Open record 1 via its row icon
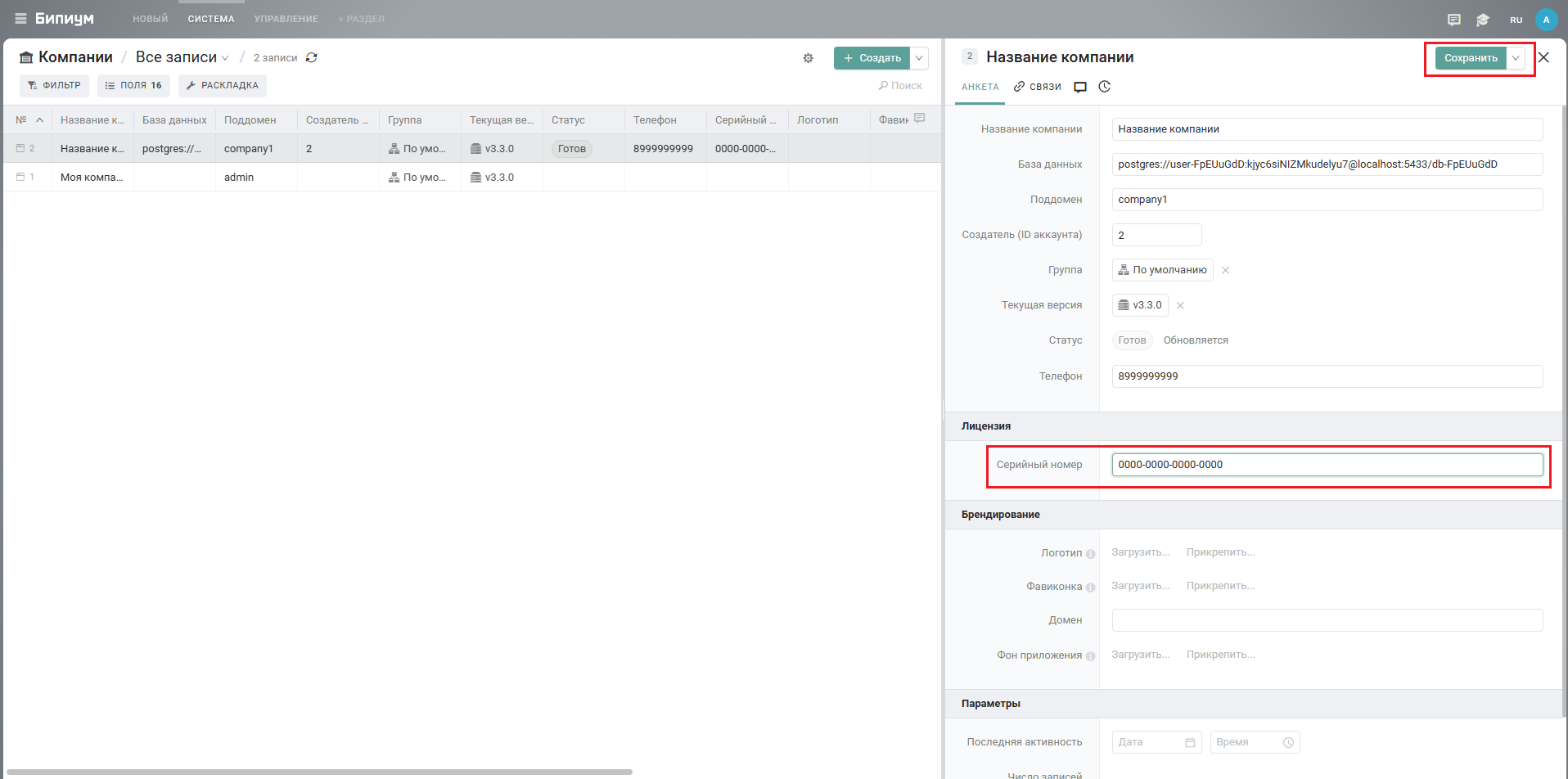The height and width of the screenshot is (779, 1568). pyautogui.click(x=20, y=177)
